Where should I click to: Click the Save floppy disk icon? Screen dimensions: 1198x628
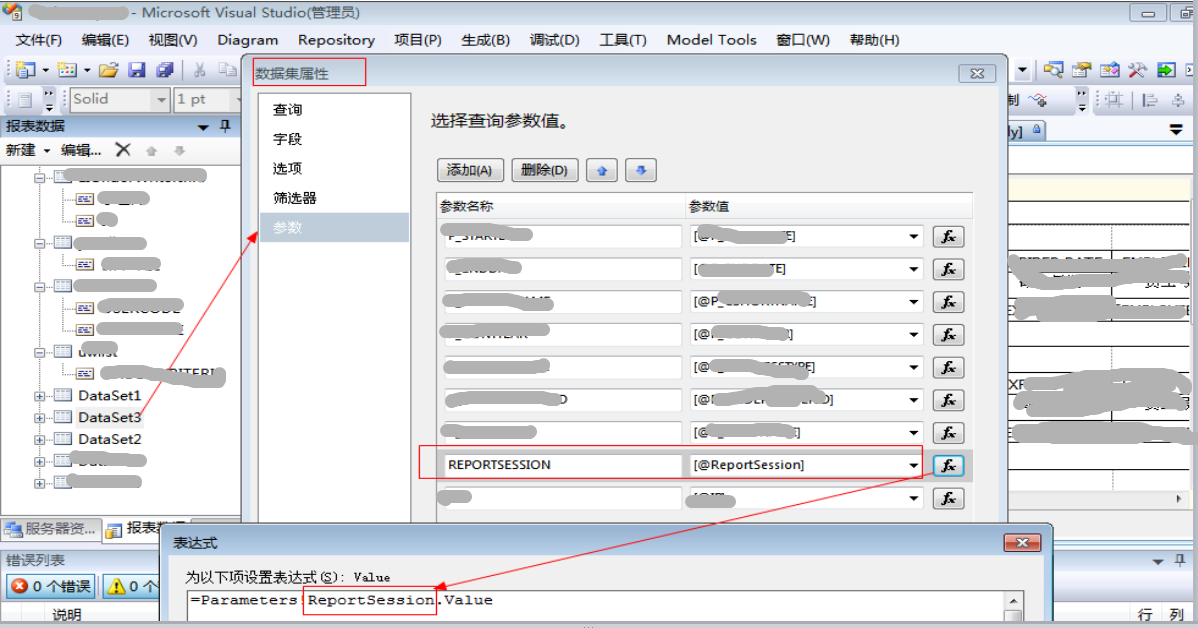click(137, 70)
